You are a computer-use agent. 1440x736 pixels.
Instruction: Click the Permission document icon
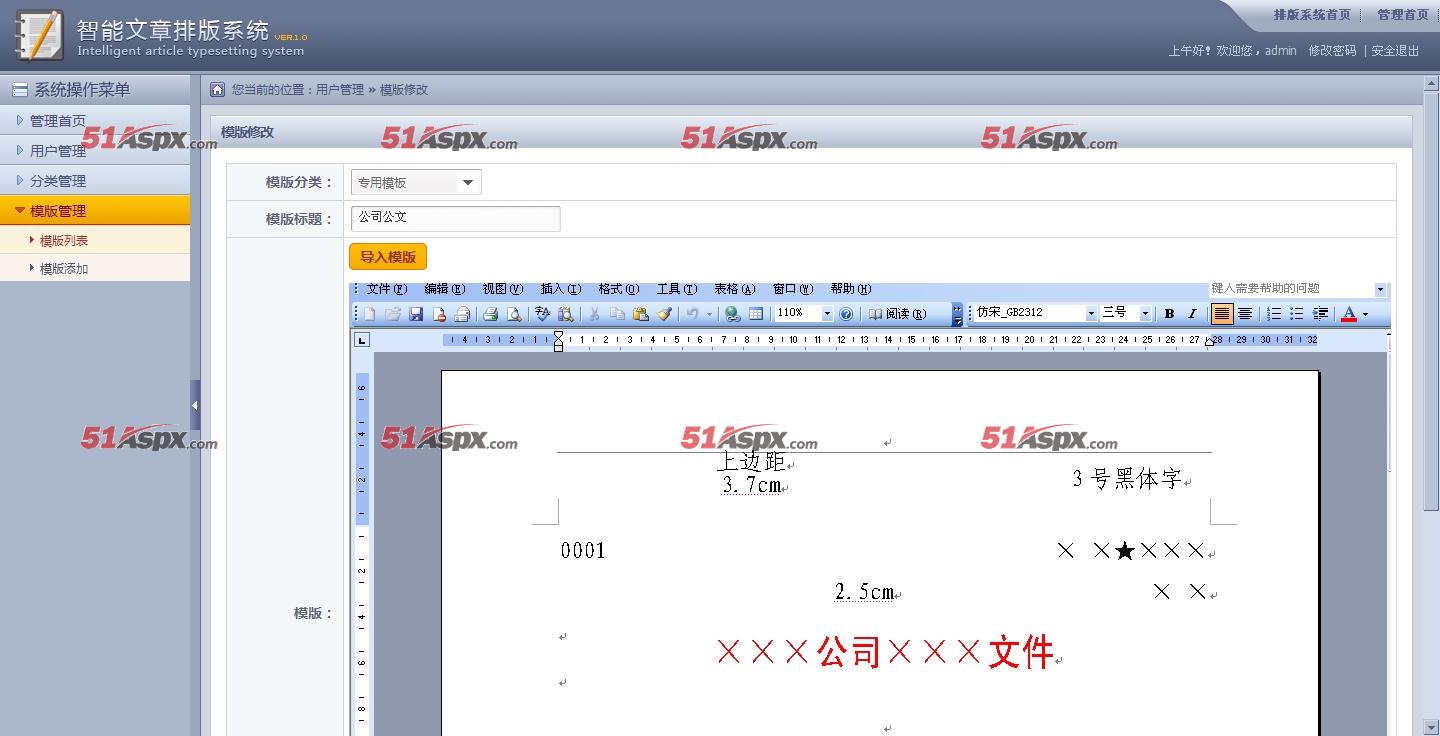(x=438, y=314)
